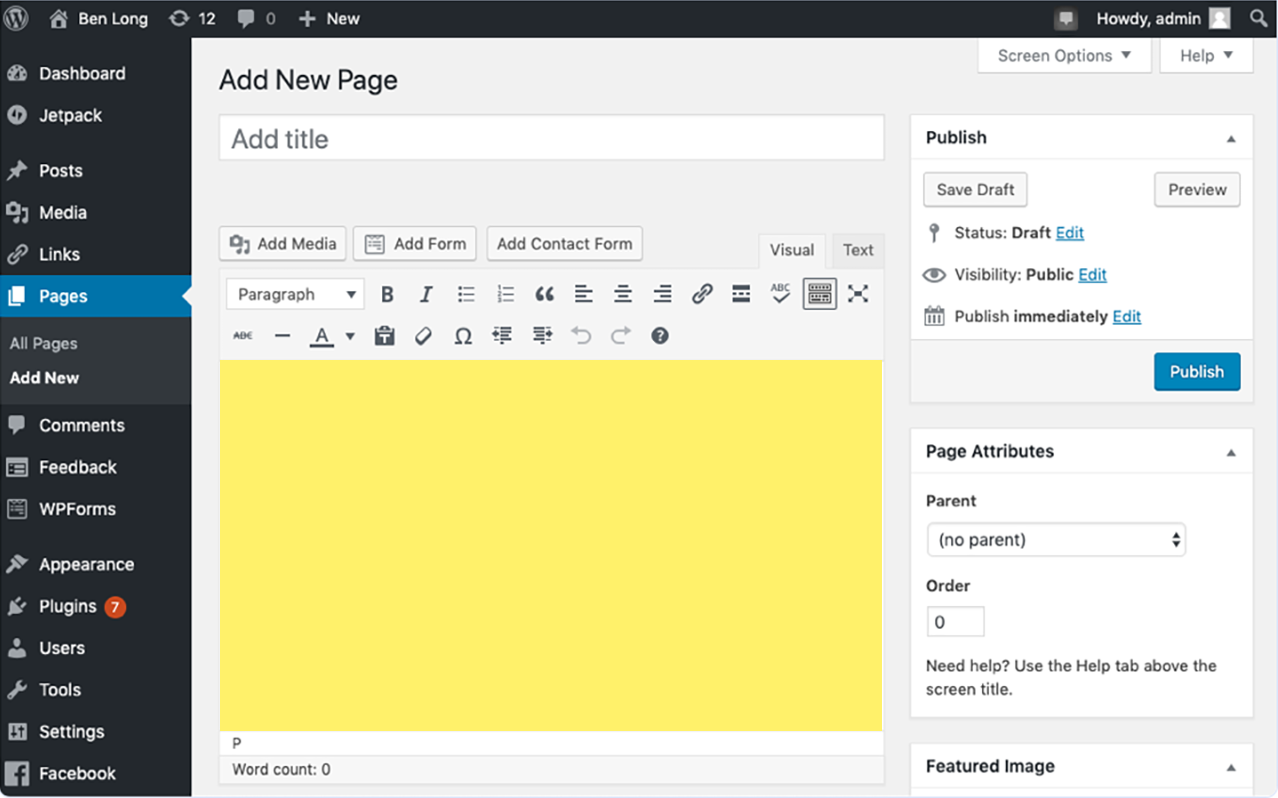Toggle spellcheck ABC icon

pyautogui.click(x=780, y=293)
